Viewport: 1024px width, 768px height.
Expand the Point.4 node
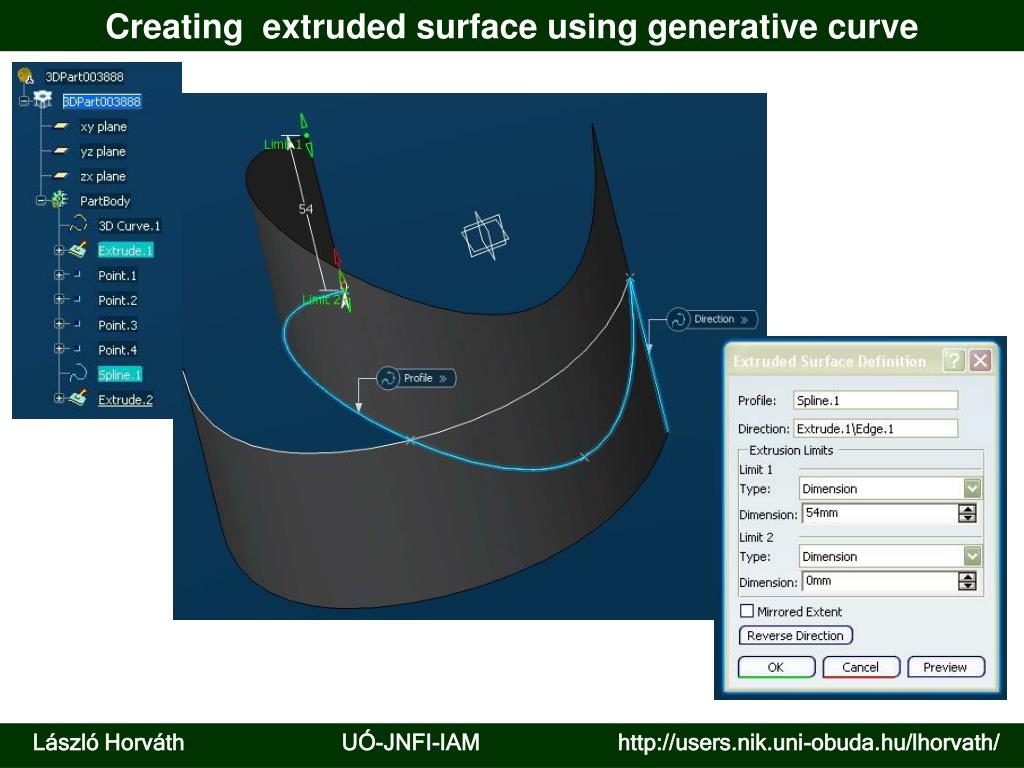[59, 349]
